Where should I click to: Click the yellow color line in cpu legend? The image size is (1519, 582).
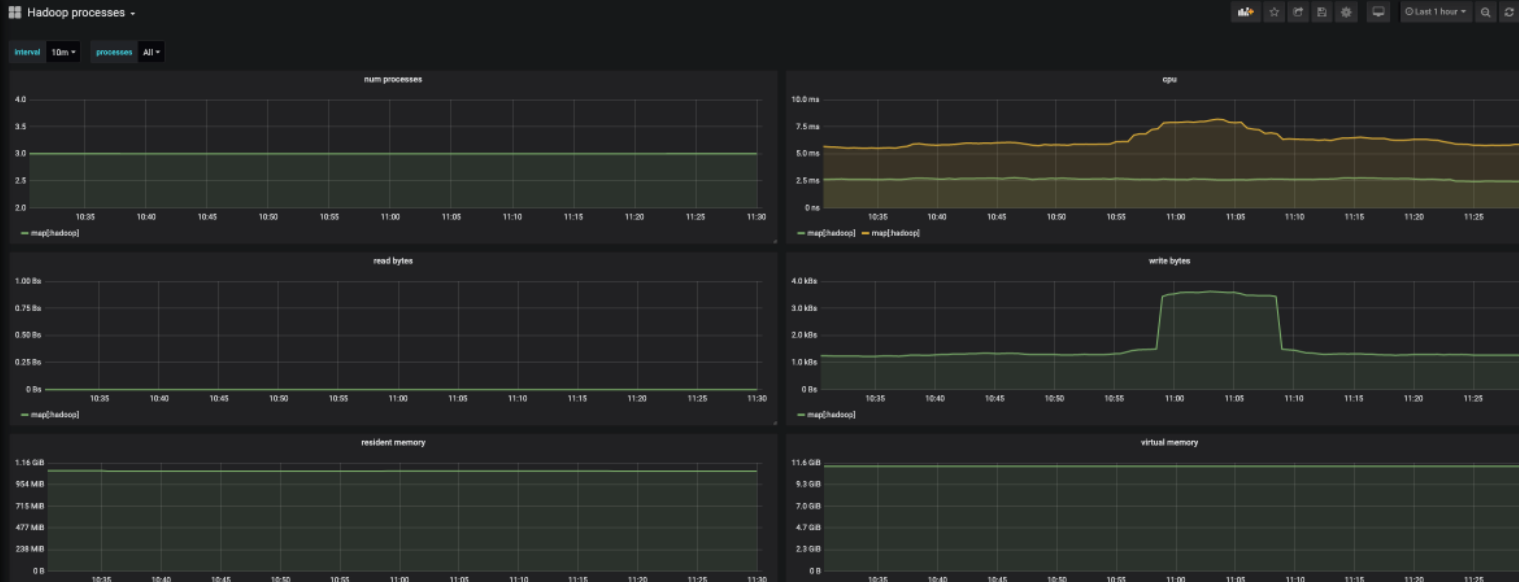pos(865,233)
